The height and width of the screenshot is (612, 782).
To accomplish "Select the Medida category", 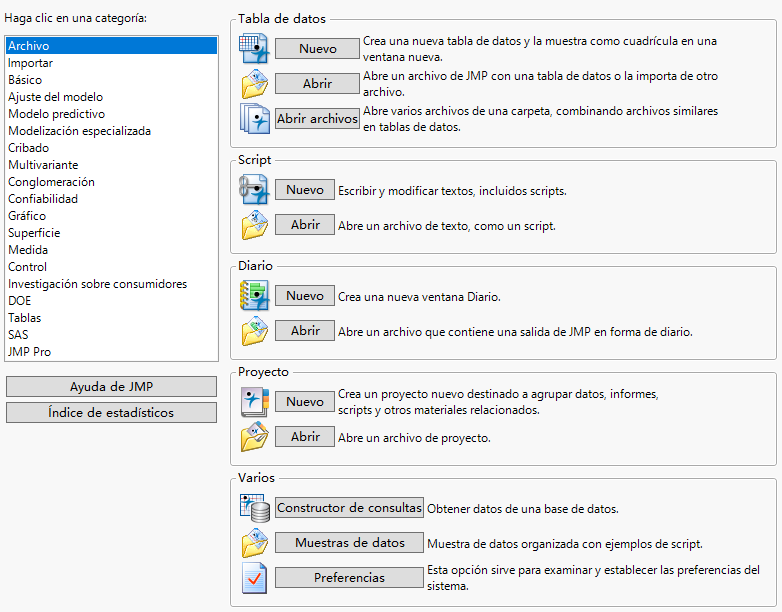I will click(x=112, y=249).
